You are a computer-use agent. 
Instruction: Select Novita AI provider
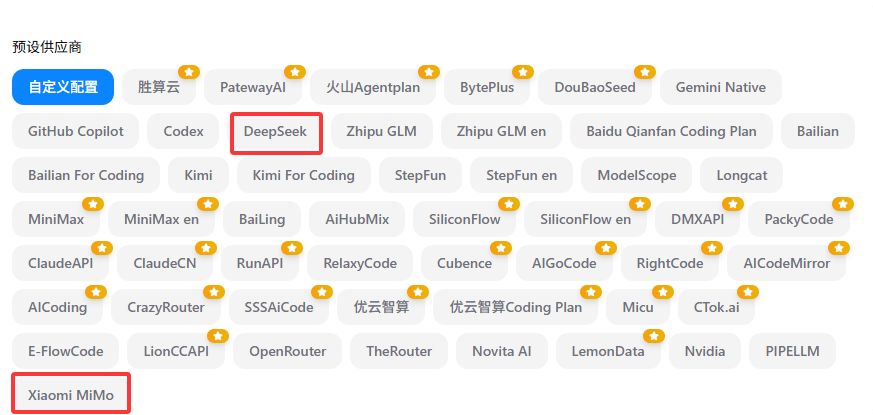coord(502,351)
